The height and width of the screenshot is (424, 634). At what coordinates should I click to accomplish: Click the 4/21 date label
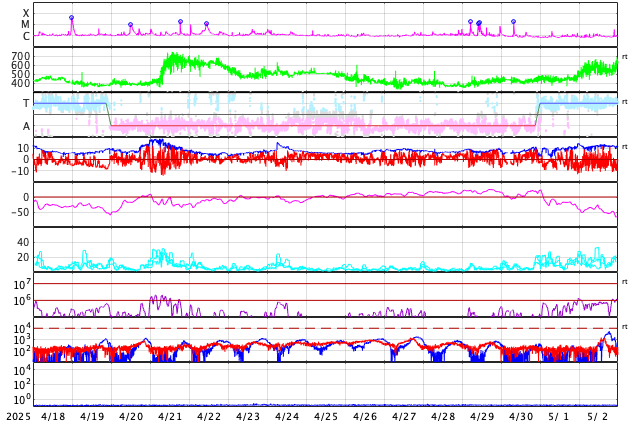[x=170, y=417]
